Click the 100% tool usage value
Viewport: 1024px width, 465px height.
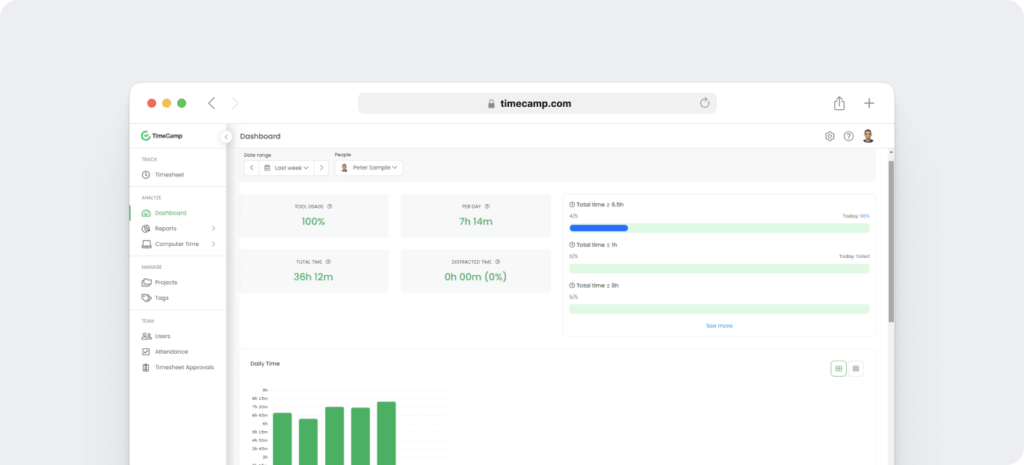tap(313, 221)
